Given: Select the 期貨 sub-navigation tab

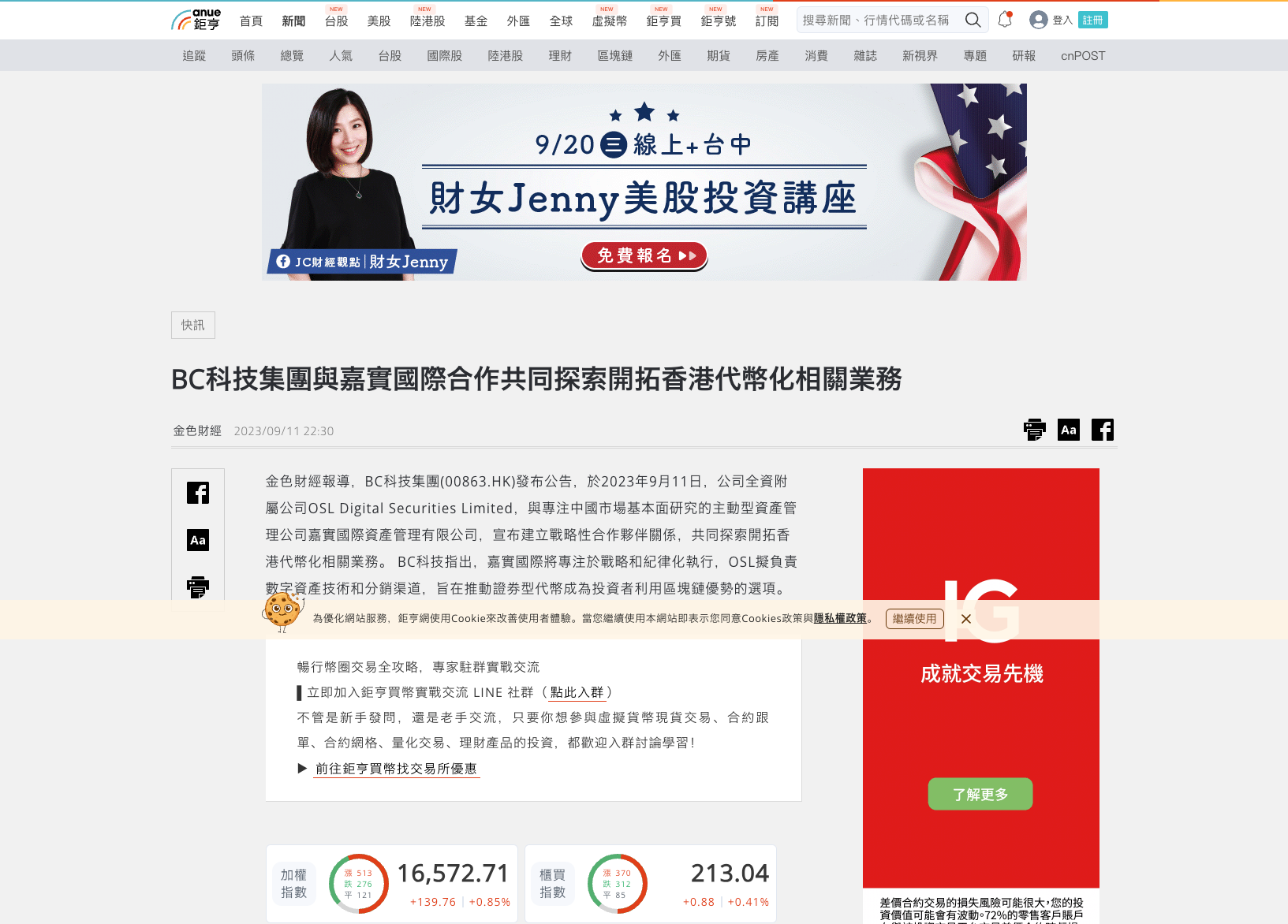Looking at the screenshot, I should 719,56.
